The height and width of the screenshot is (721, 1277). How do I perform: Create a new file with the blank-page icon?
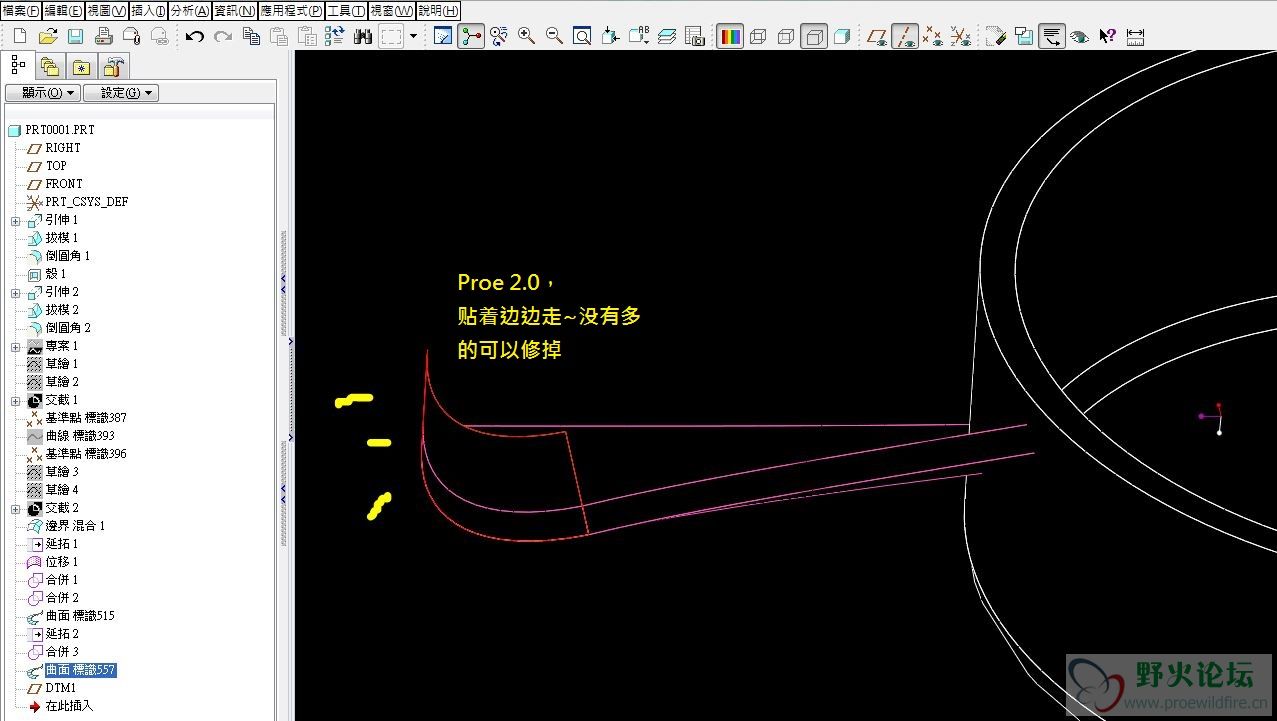click(20, 36)
